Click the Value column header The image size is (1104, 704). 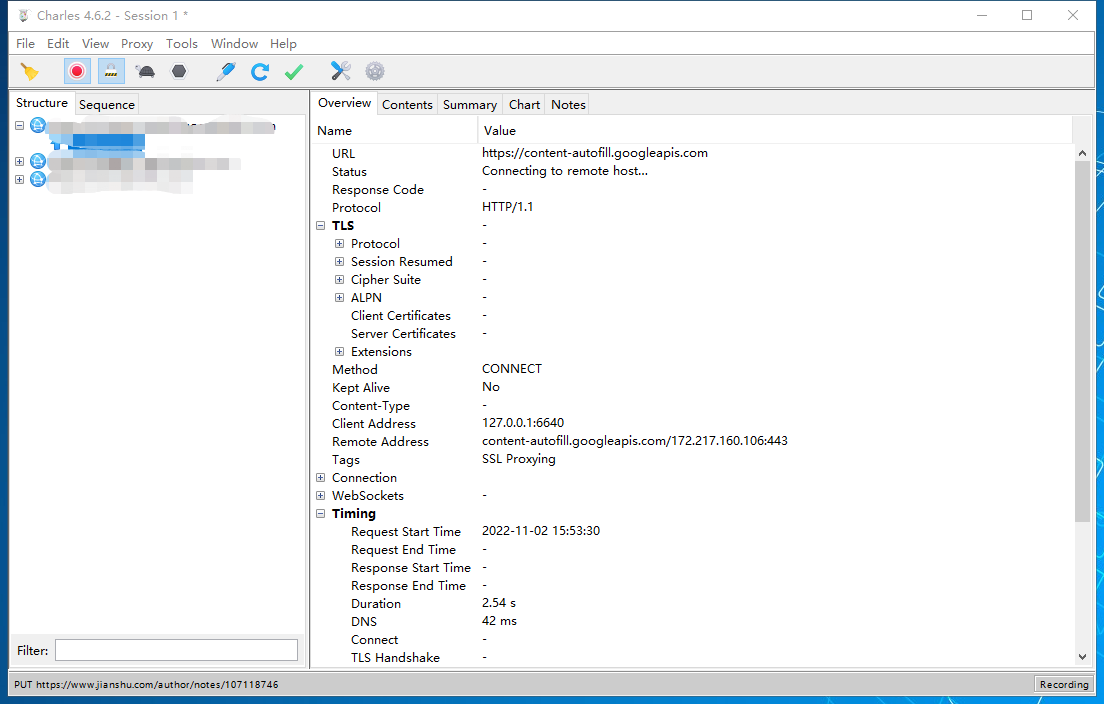click(775, 131)
